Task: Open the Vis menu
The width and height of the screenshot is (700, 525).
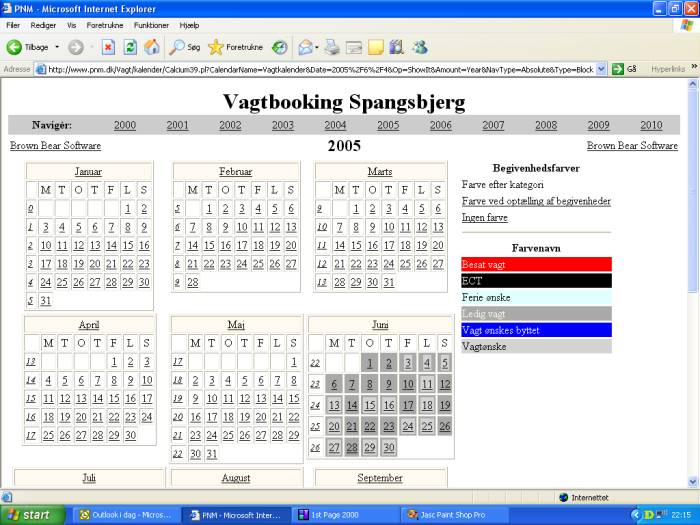Action: 71,25
